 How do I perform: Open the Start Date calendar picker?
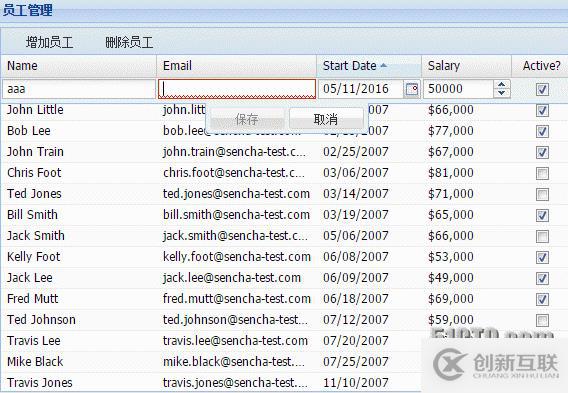(412, 89)
